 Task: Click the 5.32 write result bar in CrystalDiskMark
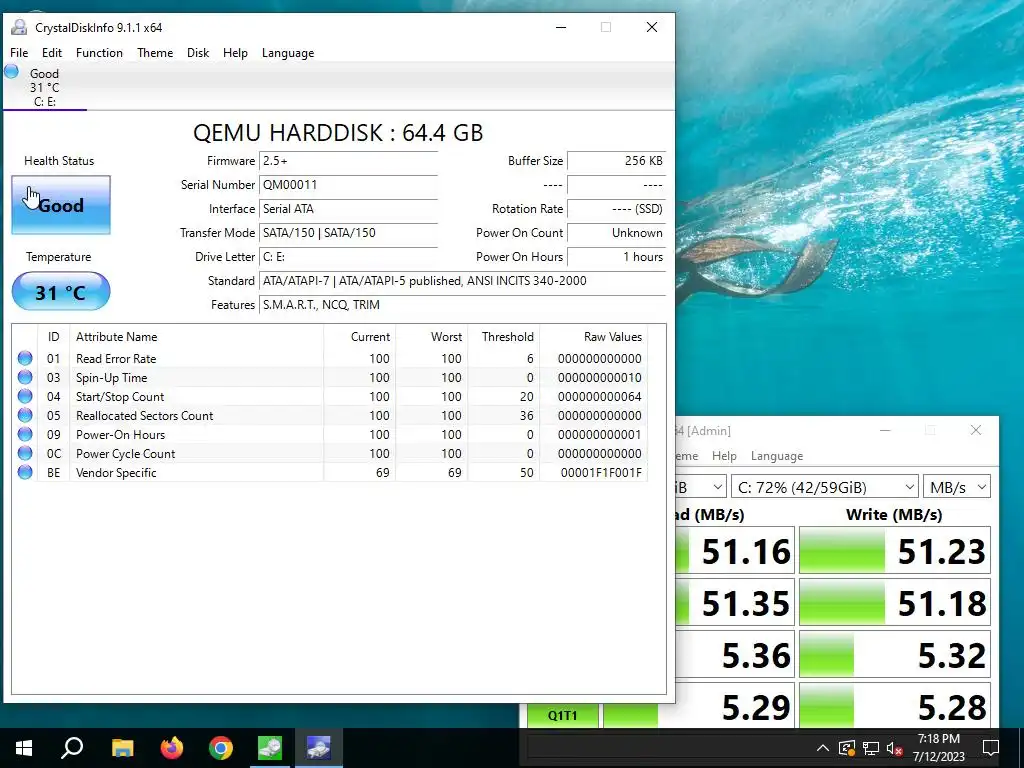click(x=895, y=655)
